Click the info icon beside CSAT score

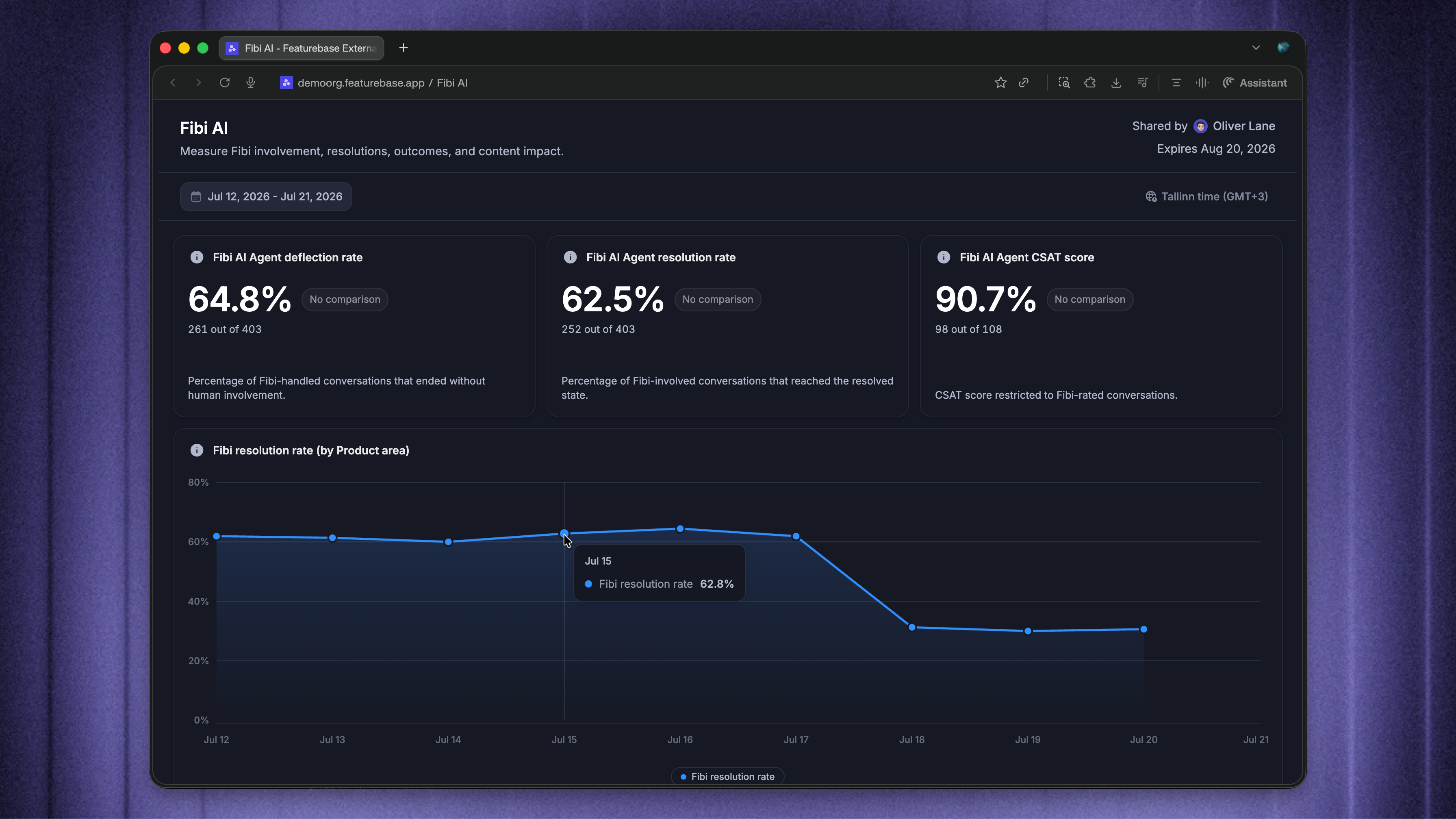tap(943, 257)
